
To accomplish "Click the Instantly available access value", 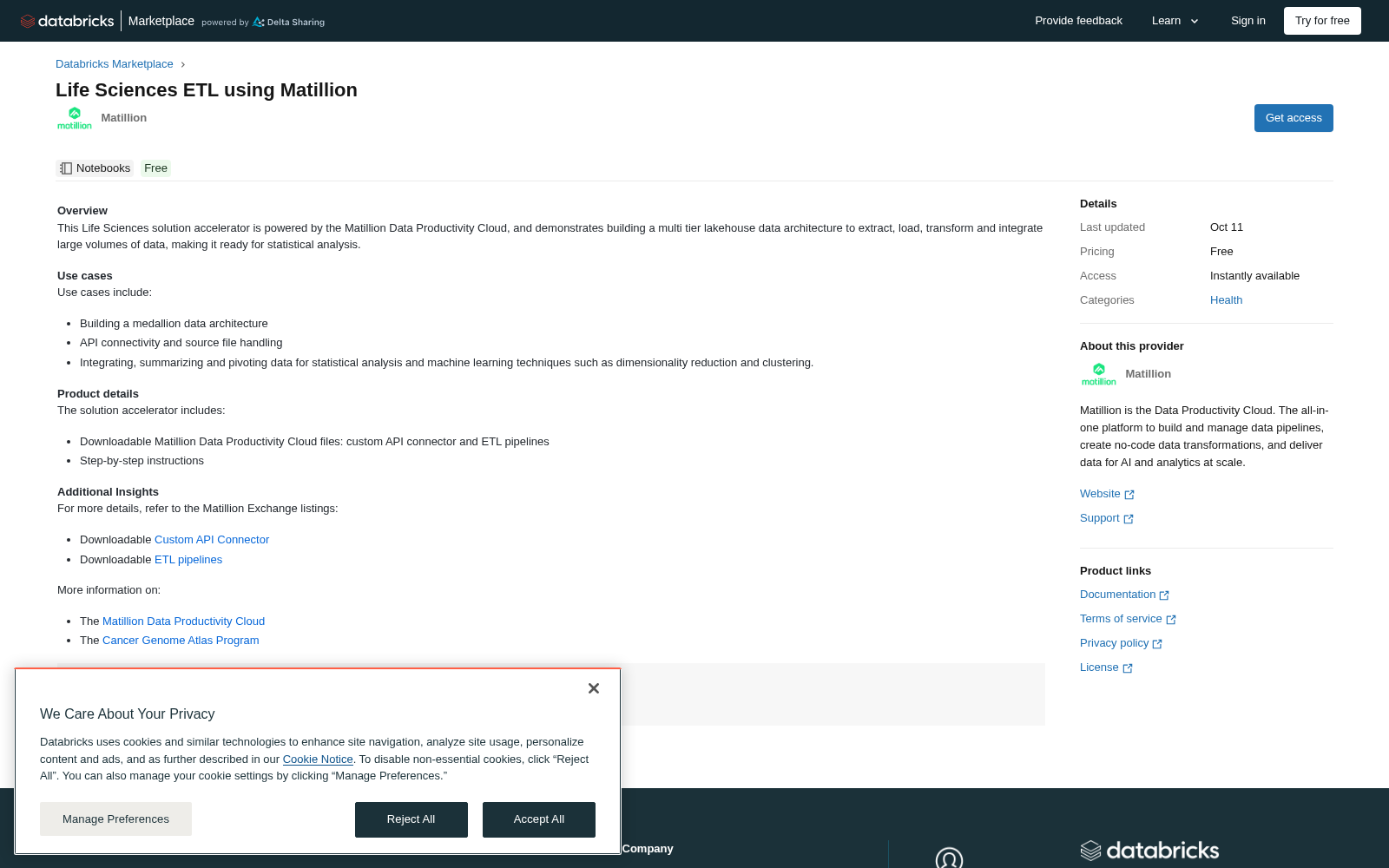I will point(1254,276).
